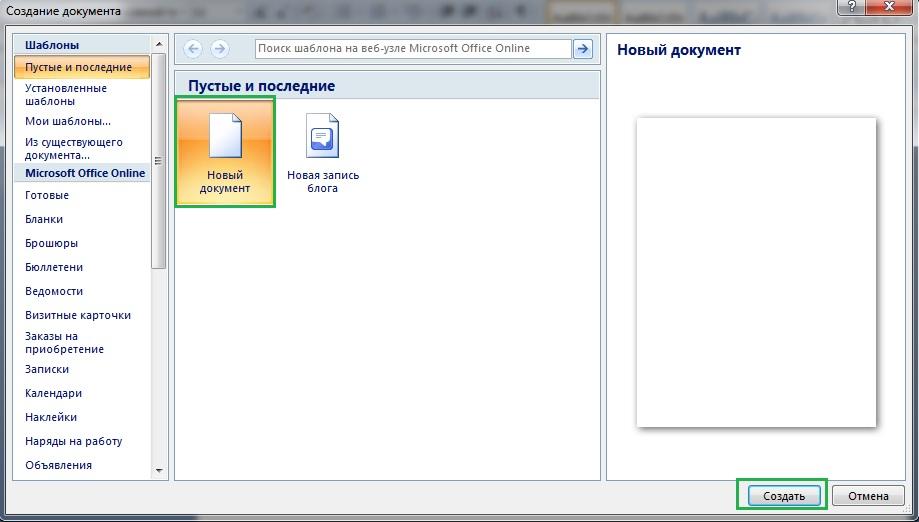The height and width of the screenshot is (522, 919).
Task: Open Установленные шаблоны category
Action: pos(66,95)
